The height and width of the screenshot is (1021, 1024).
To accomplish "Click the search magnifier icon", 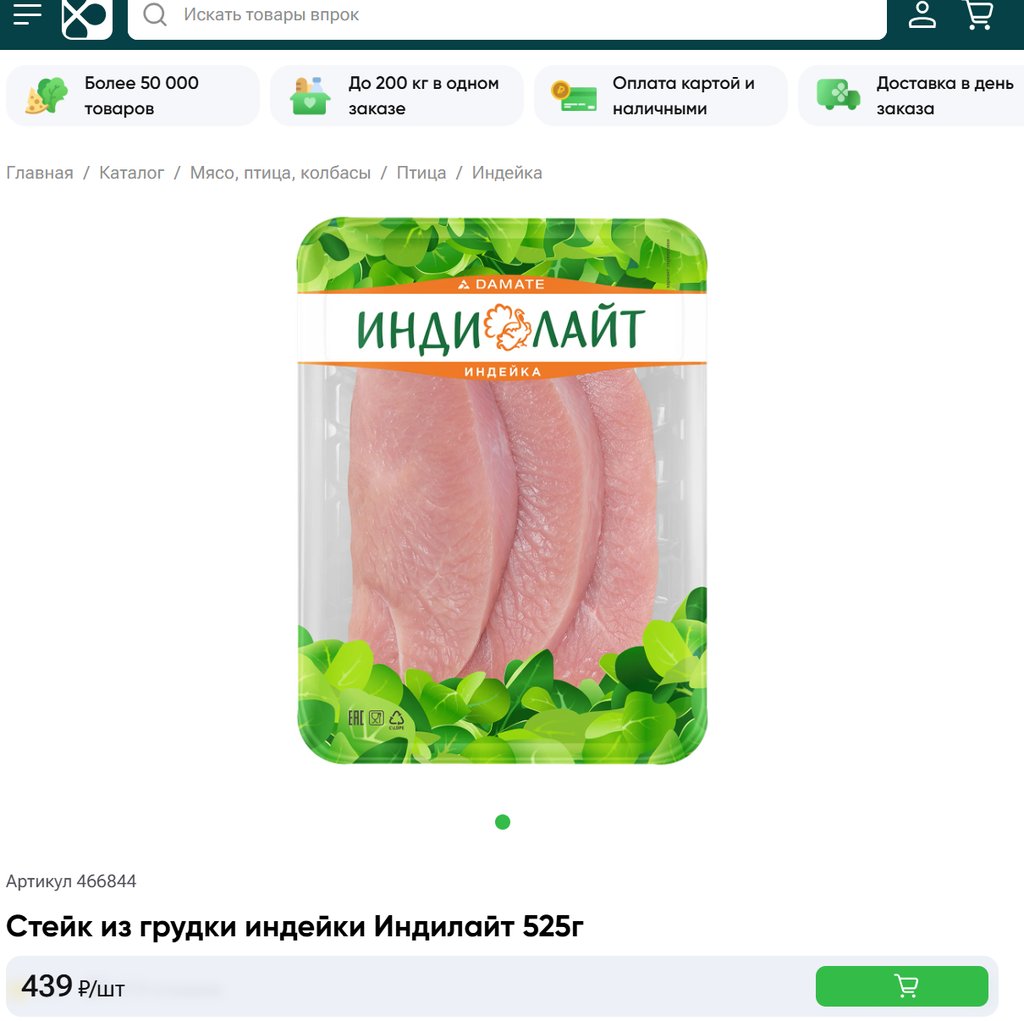I will click(x=155, y=14).
